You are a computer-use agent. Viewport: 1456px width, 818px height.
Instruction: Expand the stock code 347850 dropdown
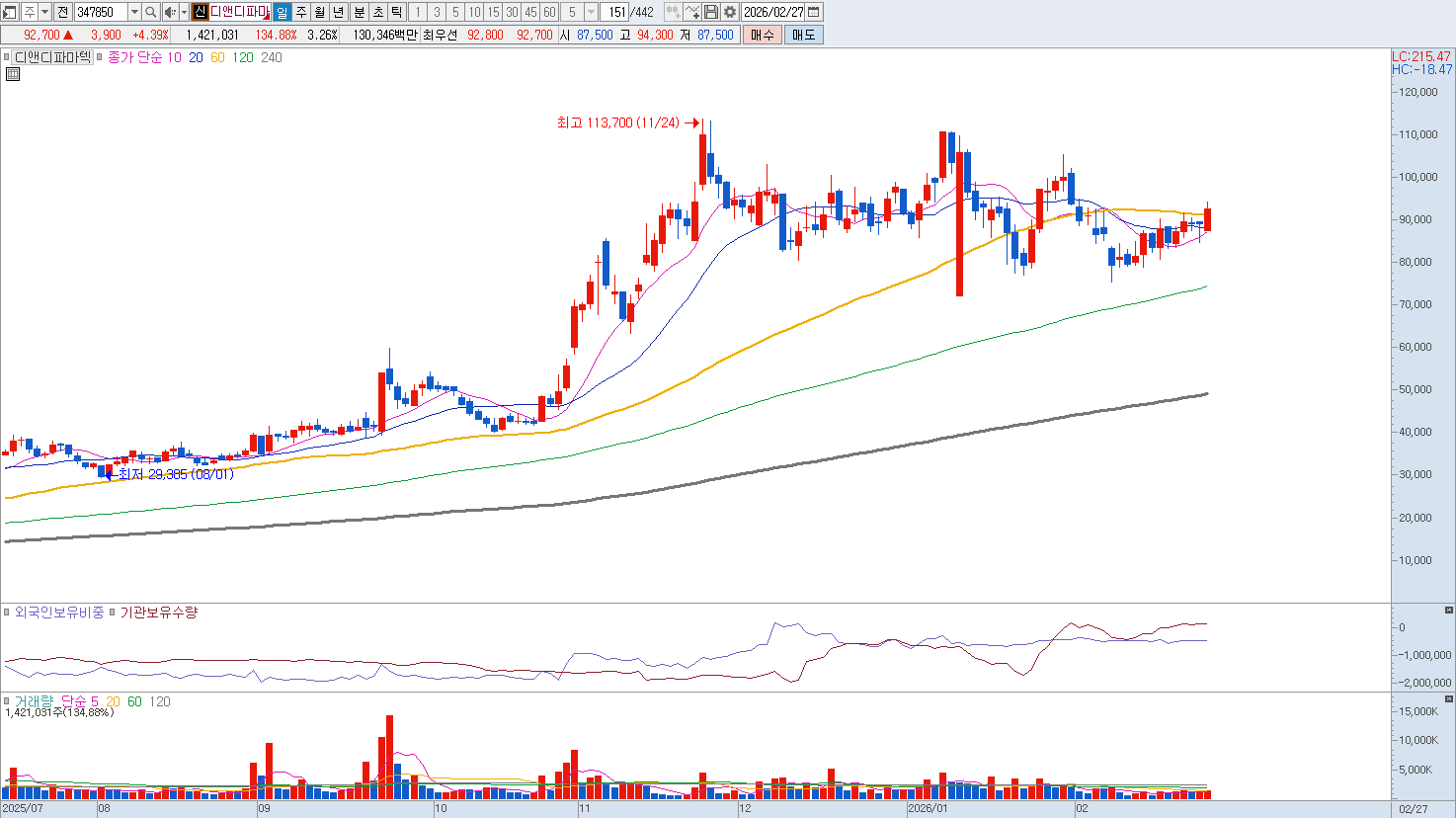pos(134,12)
